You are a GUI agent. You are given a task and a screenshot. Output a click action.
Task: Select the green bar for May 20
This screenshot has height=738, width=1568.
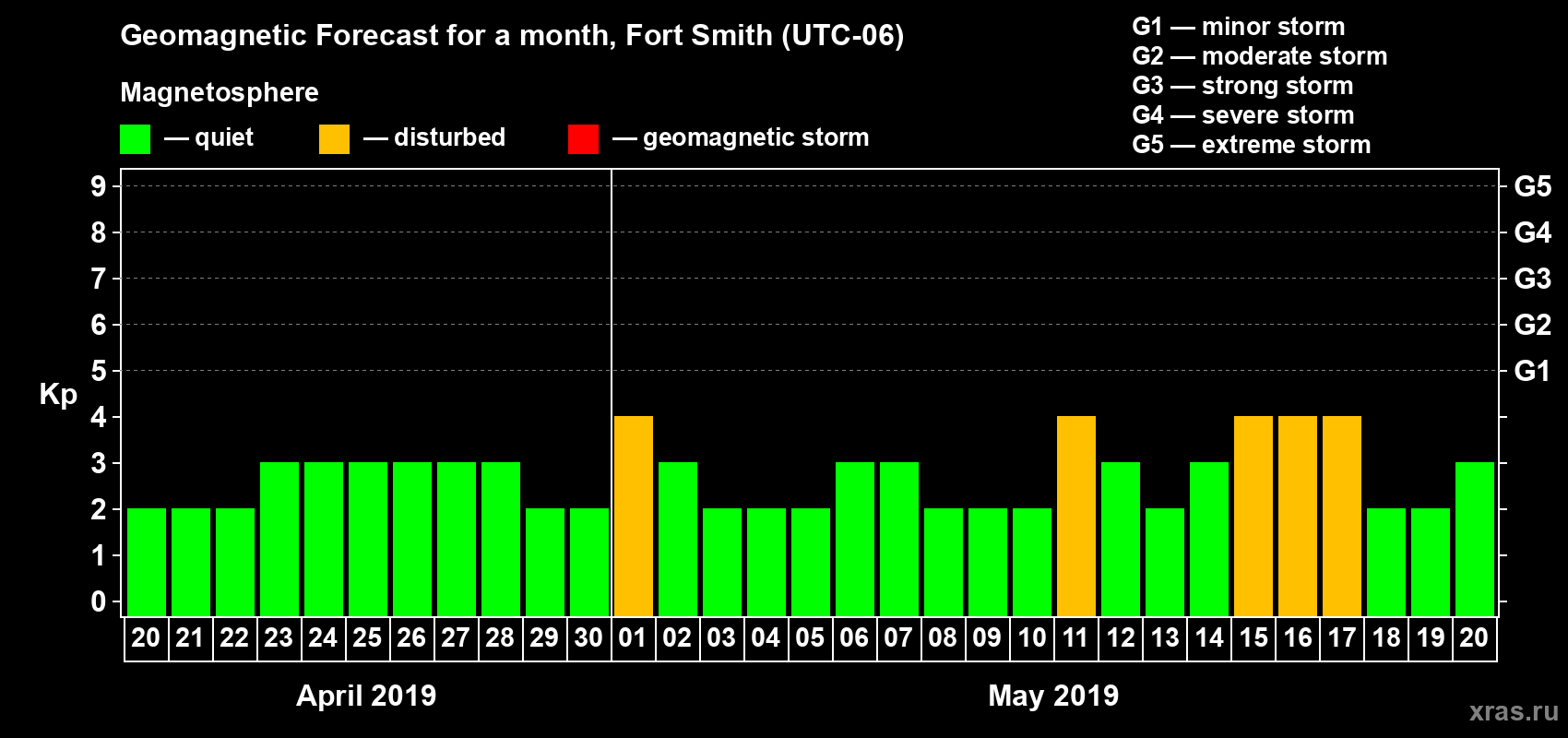pyautogui.click(x=1475, y=540)
